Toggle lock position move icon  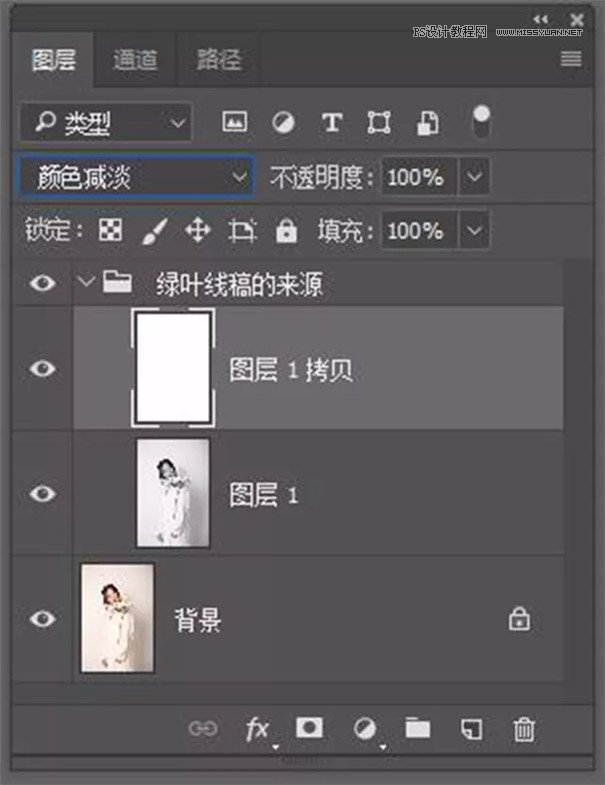(x=198, y=231)
